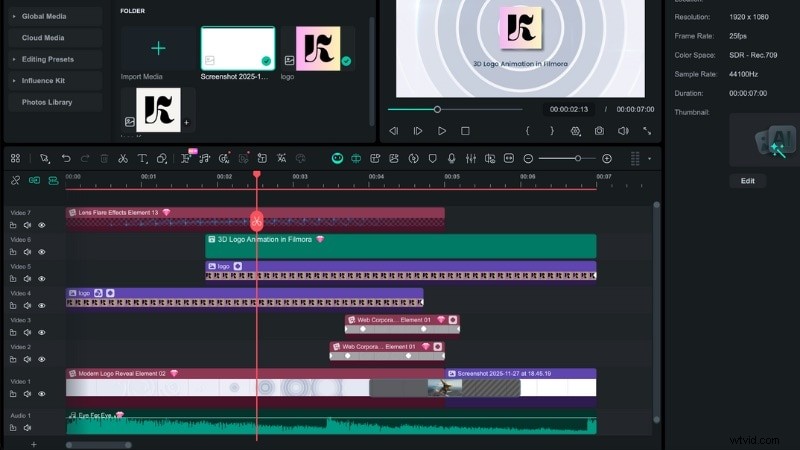Adjust the preview playback progress slider
800x450 pixels.
(x=455, y=109)
